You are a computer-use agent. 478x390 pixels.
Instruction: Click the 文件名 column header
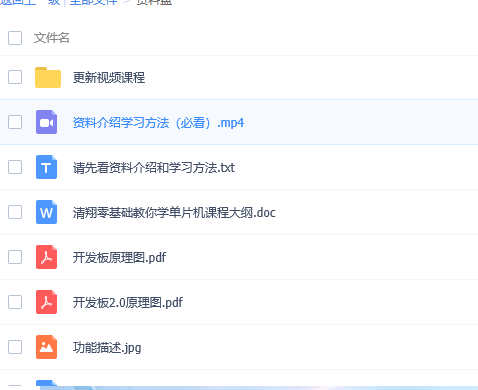pyautogui.click(x=52, y=38)
